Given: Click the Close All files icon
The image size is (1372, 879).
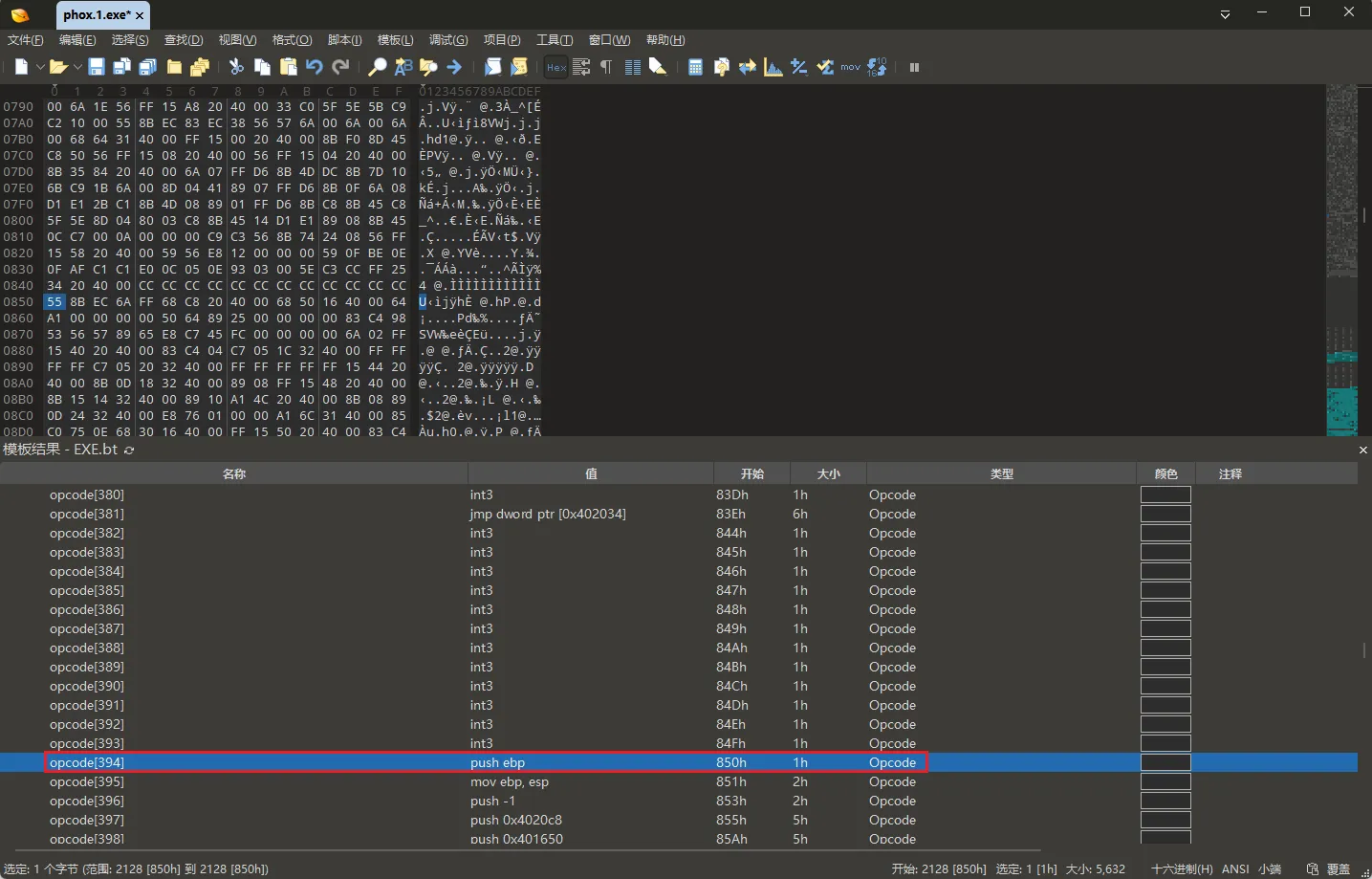Looking at the screenshot, I should coord(200,67).
